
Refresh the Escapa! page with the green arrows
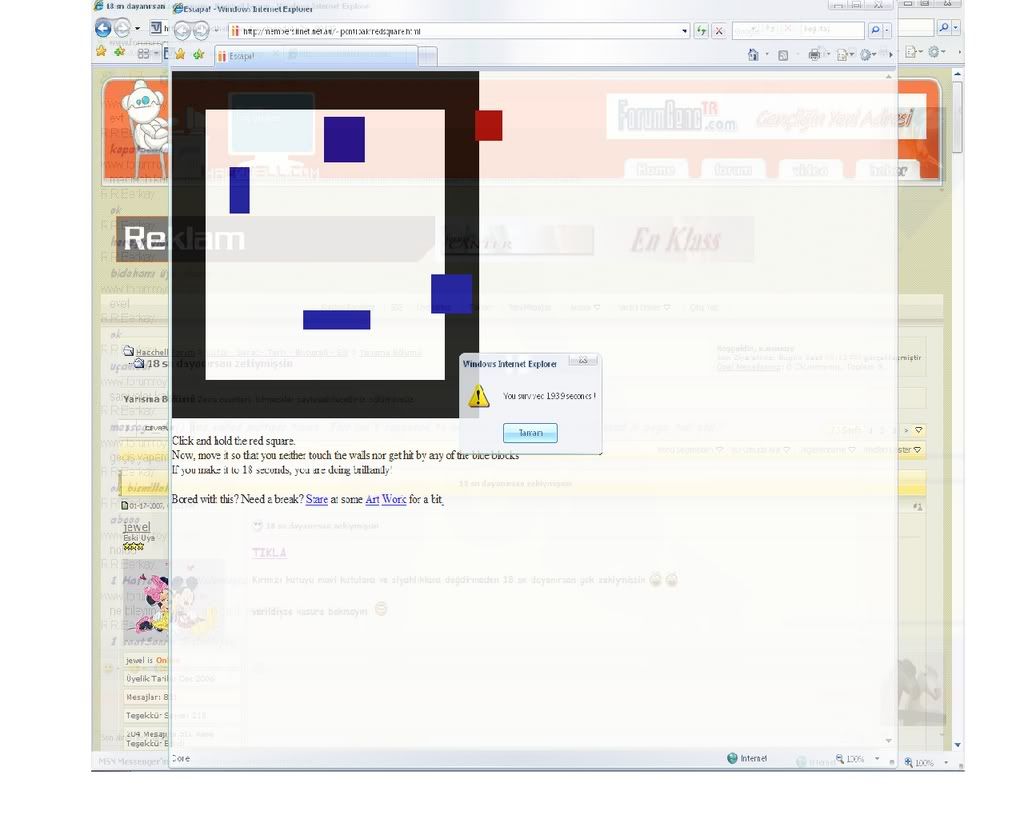pos(701,31)
